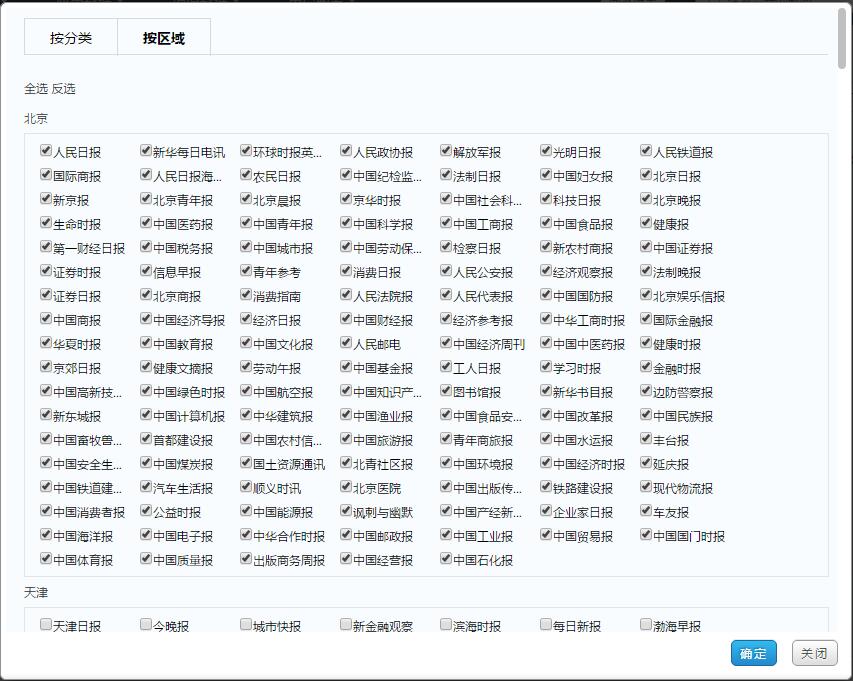Confirm with the 确定 button
The image size is (853, 681).
(753, 653)
